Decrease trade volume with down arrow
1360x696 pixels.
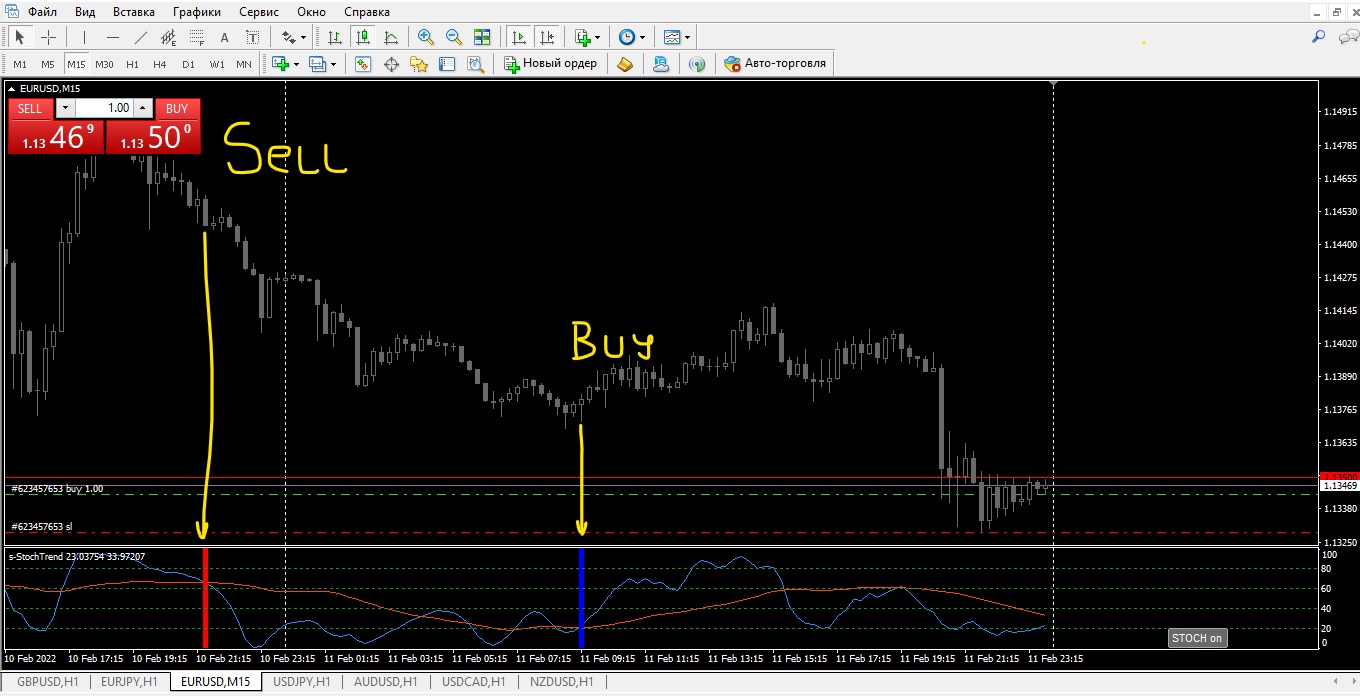coord(65,108)
